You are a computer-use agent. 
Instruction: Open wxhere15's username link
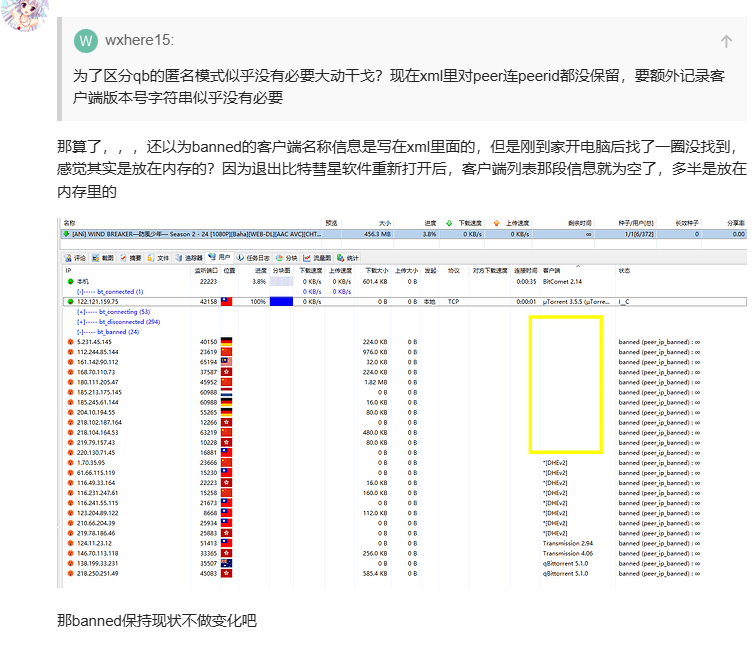(x=139, y=41)
